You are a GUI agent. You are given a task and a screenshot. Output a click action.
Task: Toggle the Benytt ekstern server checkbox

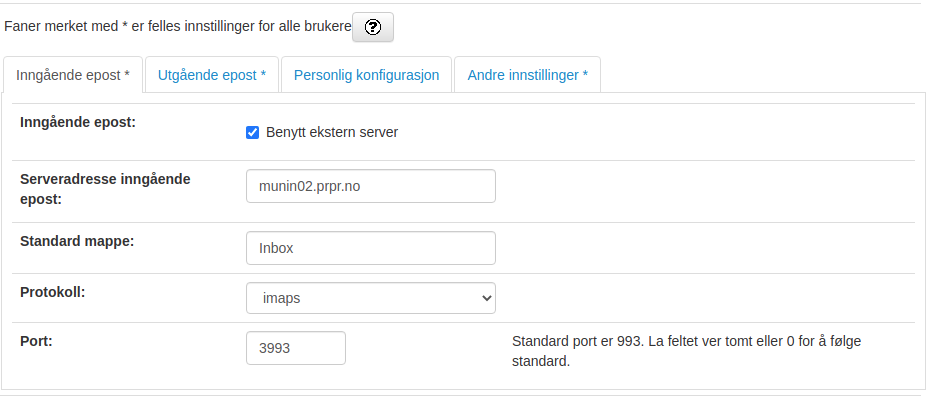(253, 132)
